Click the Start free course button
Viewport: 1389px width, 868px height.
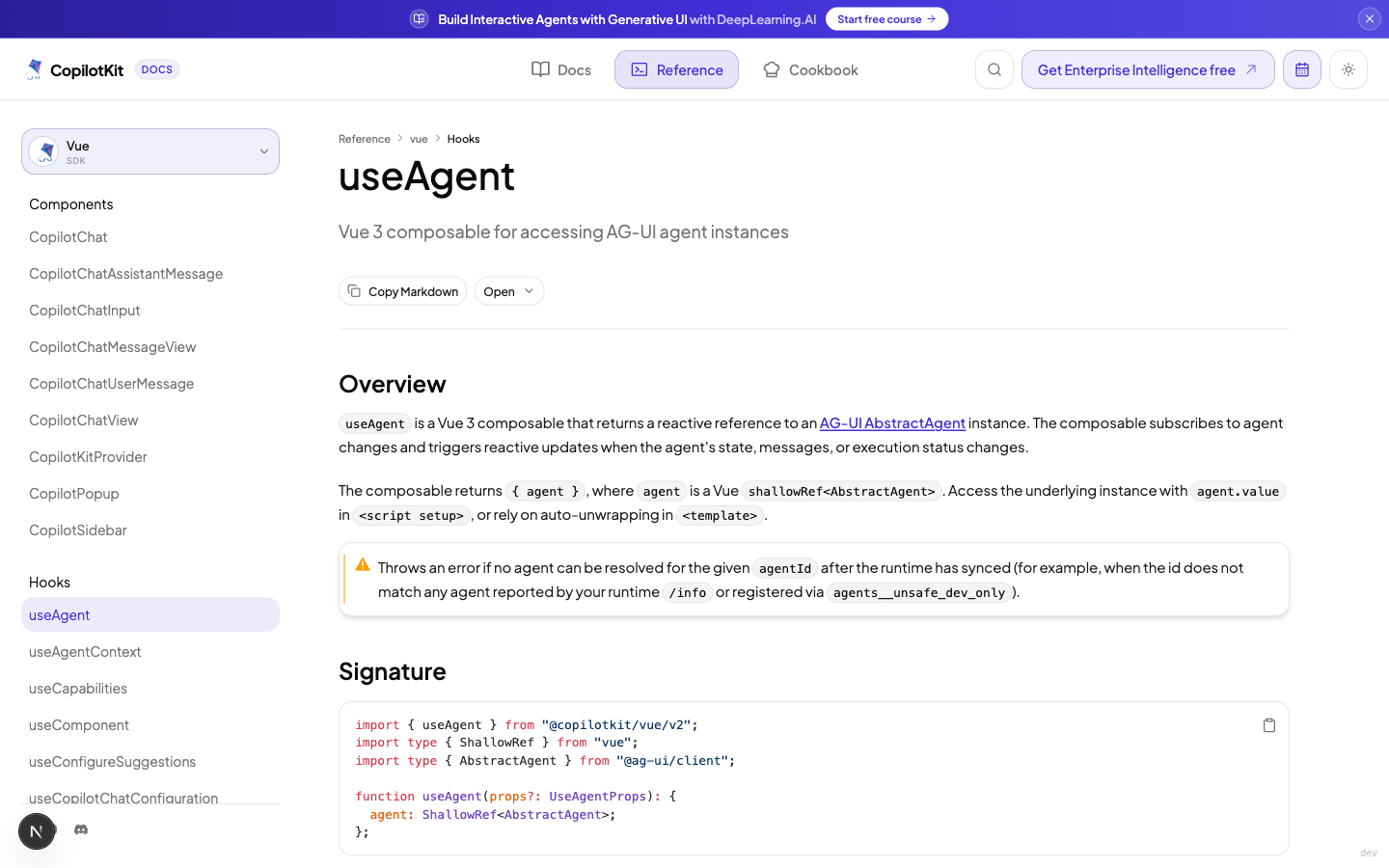[886, 19]
